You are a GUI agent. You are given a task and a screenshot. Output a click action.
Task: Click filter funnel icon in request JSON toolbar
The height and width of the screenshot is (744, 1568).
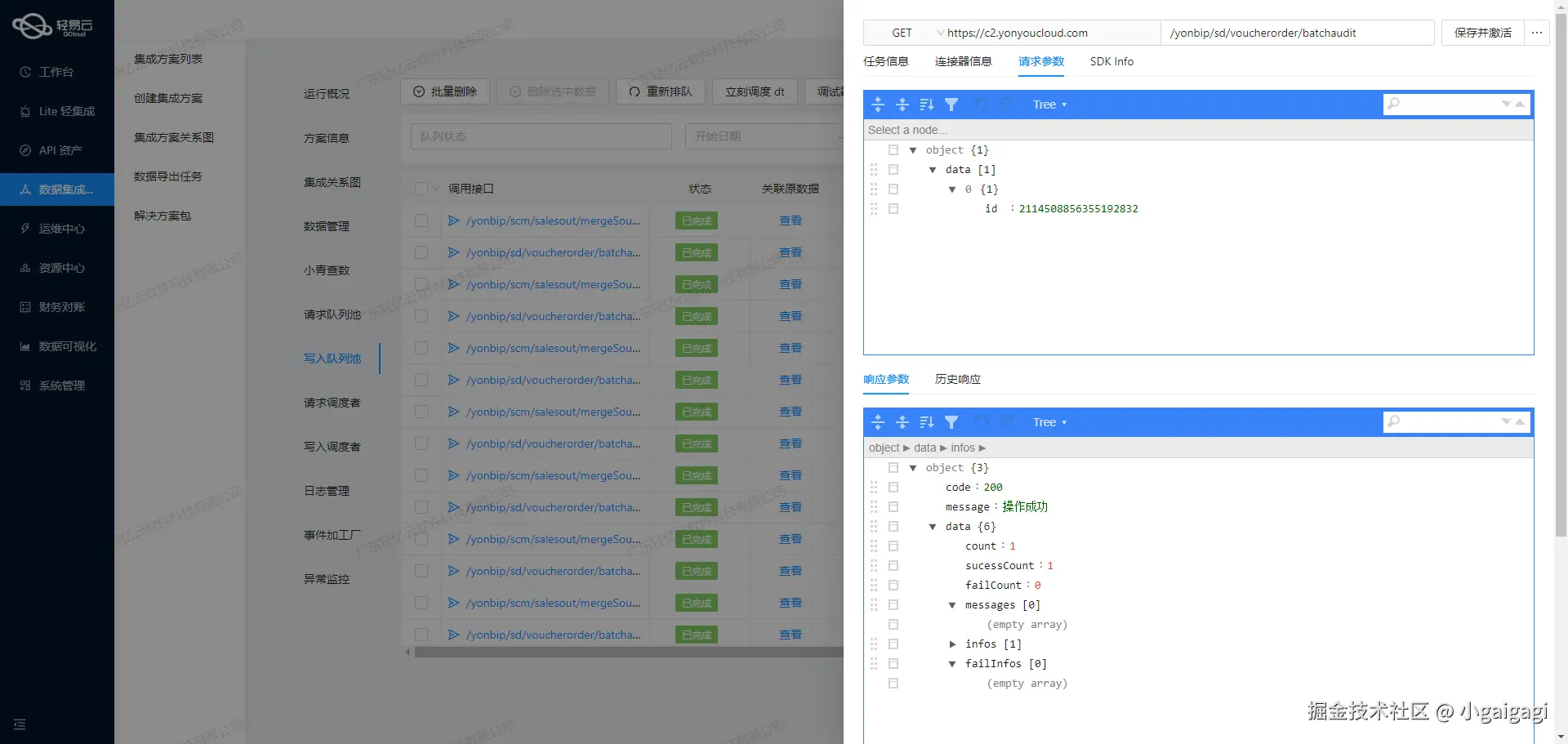pyautogui.click(x=951, y=105)
